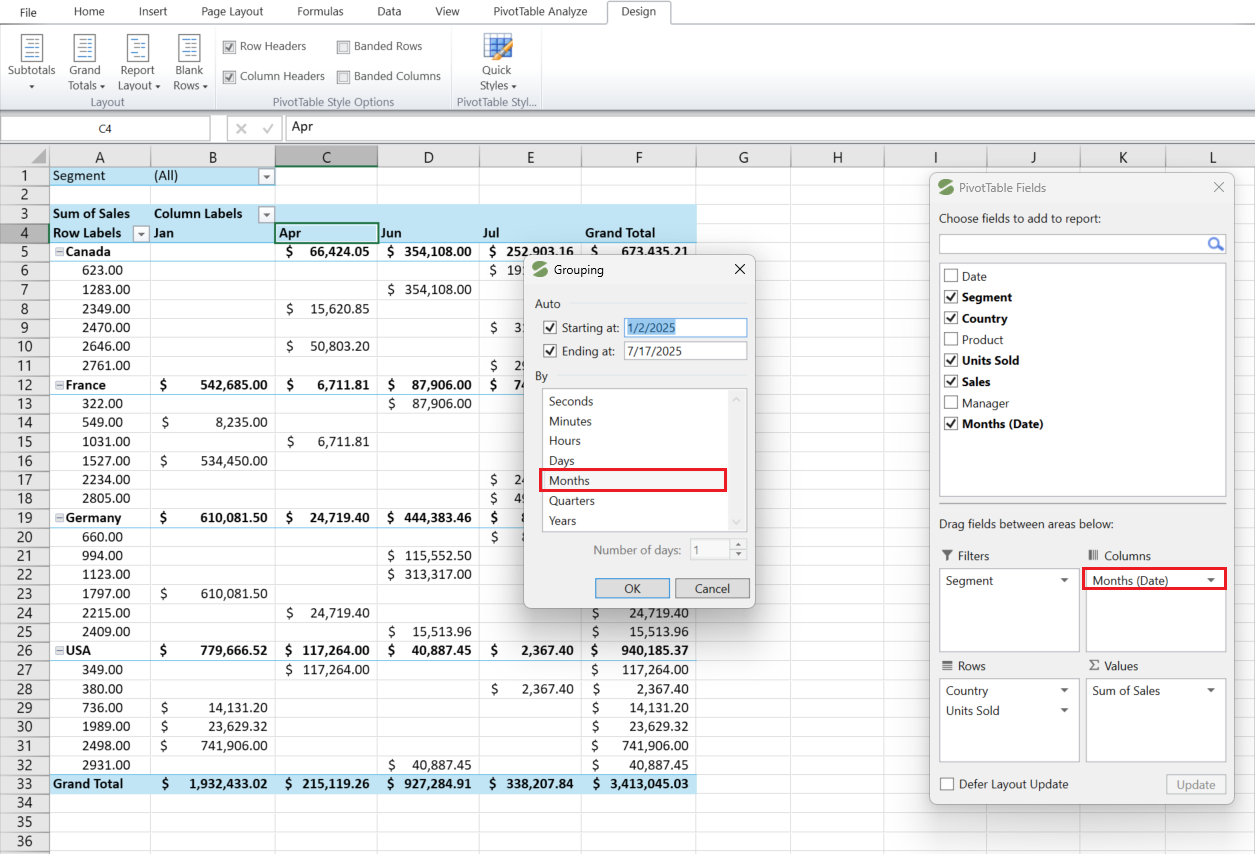Collapse the Canada group
Image resolution: width=1255 pixels, height=854 pixels.
point(59,252)
